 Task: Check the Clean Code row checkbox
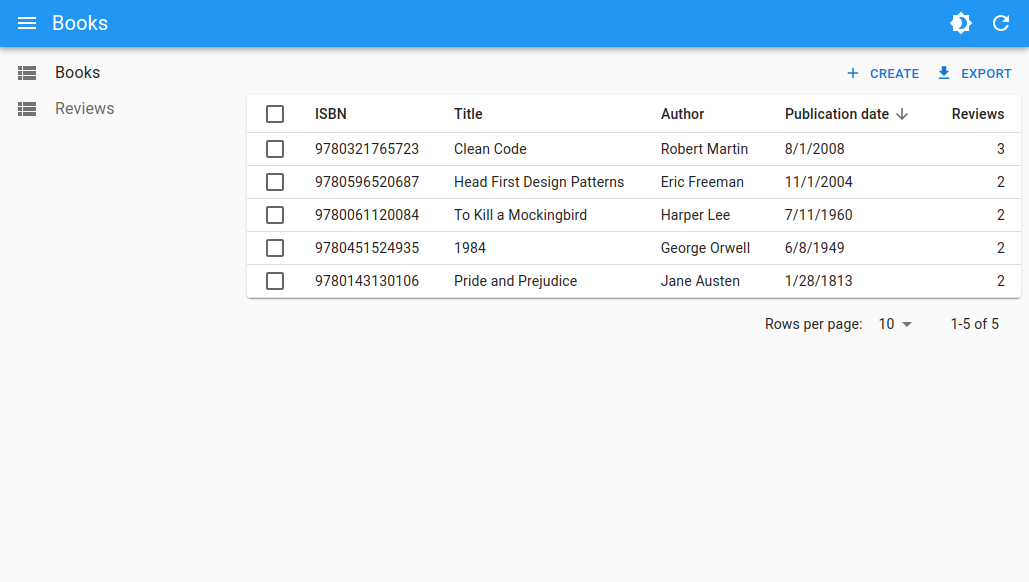(x=275, y=148)
